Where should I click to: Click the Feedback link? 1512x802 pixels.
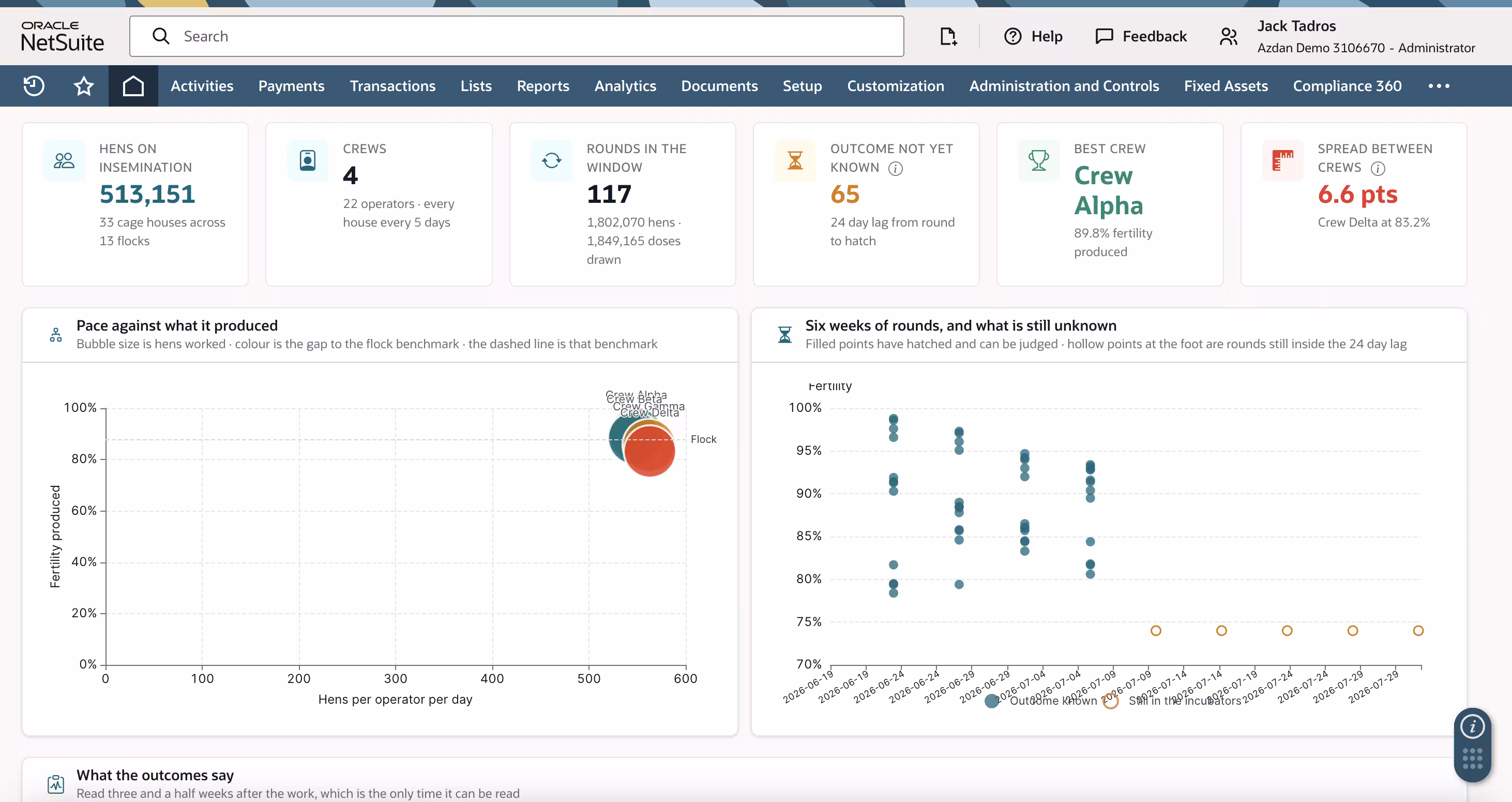1155,36
